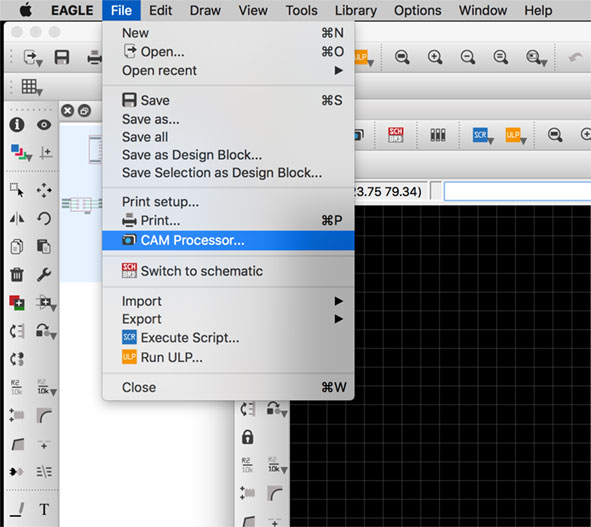Select the Line draw tool

tap(17, 510)
